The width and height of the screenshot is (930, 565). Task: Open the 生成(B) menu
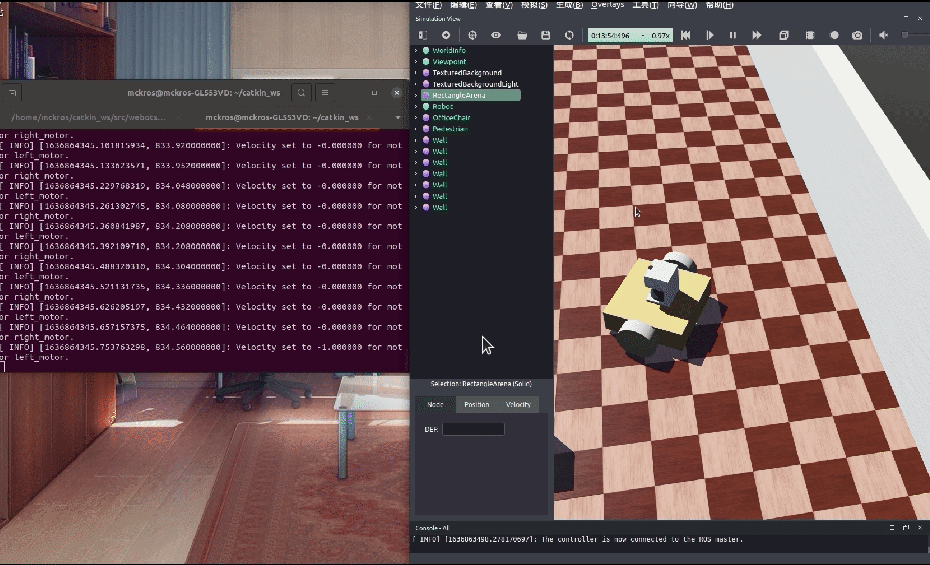coord(569,5)
